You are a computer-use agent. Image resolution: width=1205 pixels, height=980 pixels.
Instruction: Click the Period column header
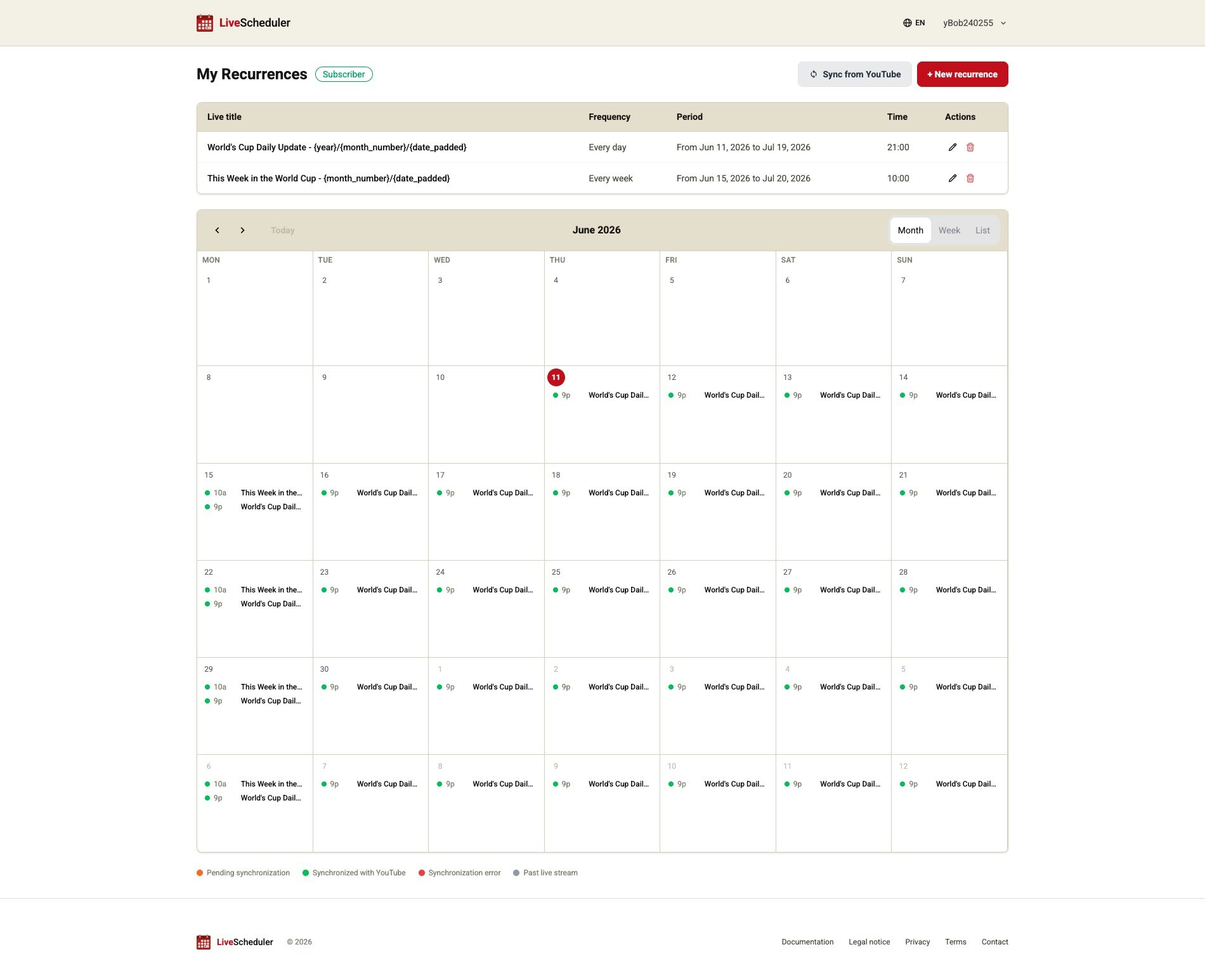[x=689, y=117]
